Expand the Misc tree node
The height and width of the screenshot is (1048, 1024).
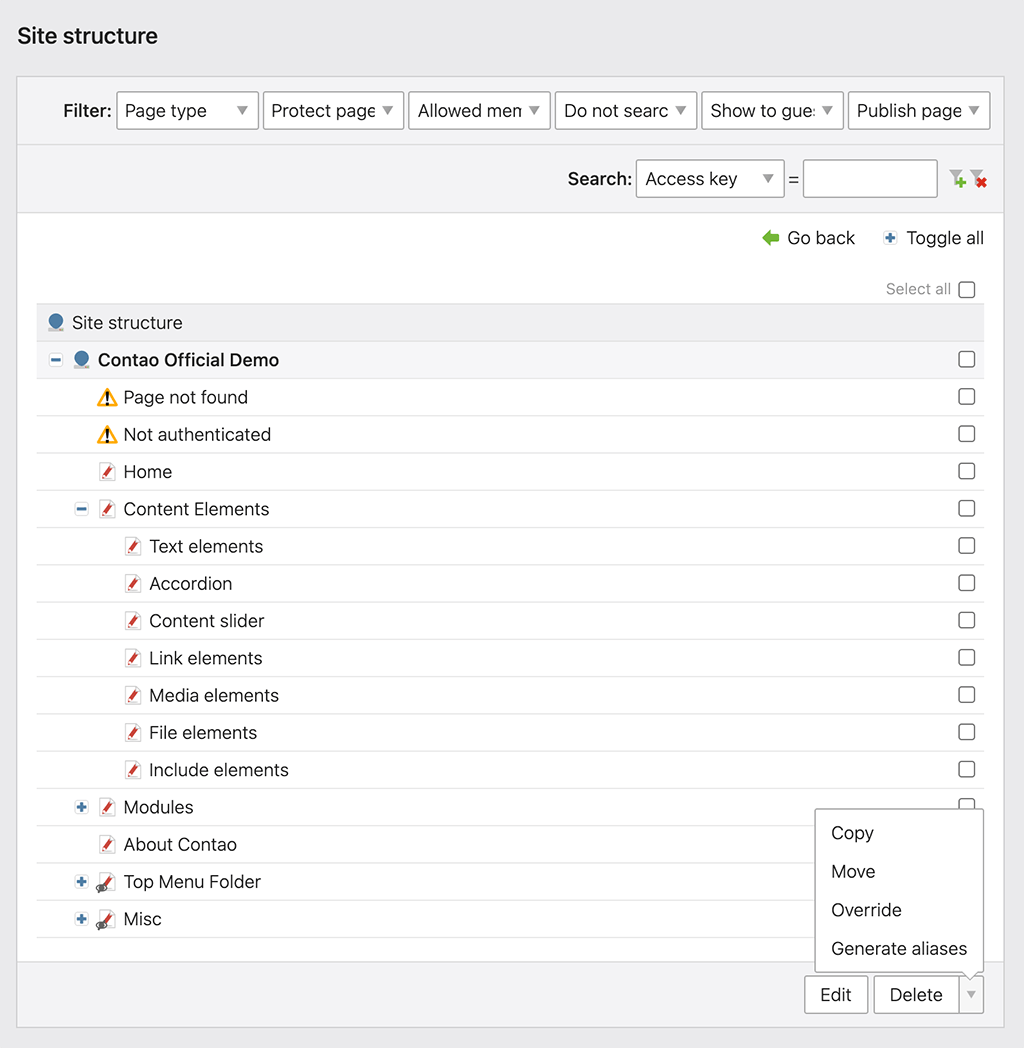[82, 920]
